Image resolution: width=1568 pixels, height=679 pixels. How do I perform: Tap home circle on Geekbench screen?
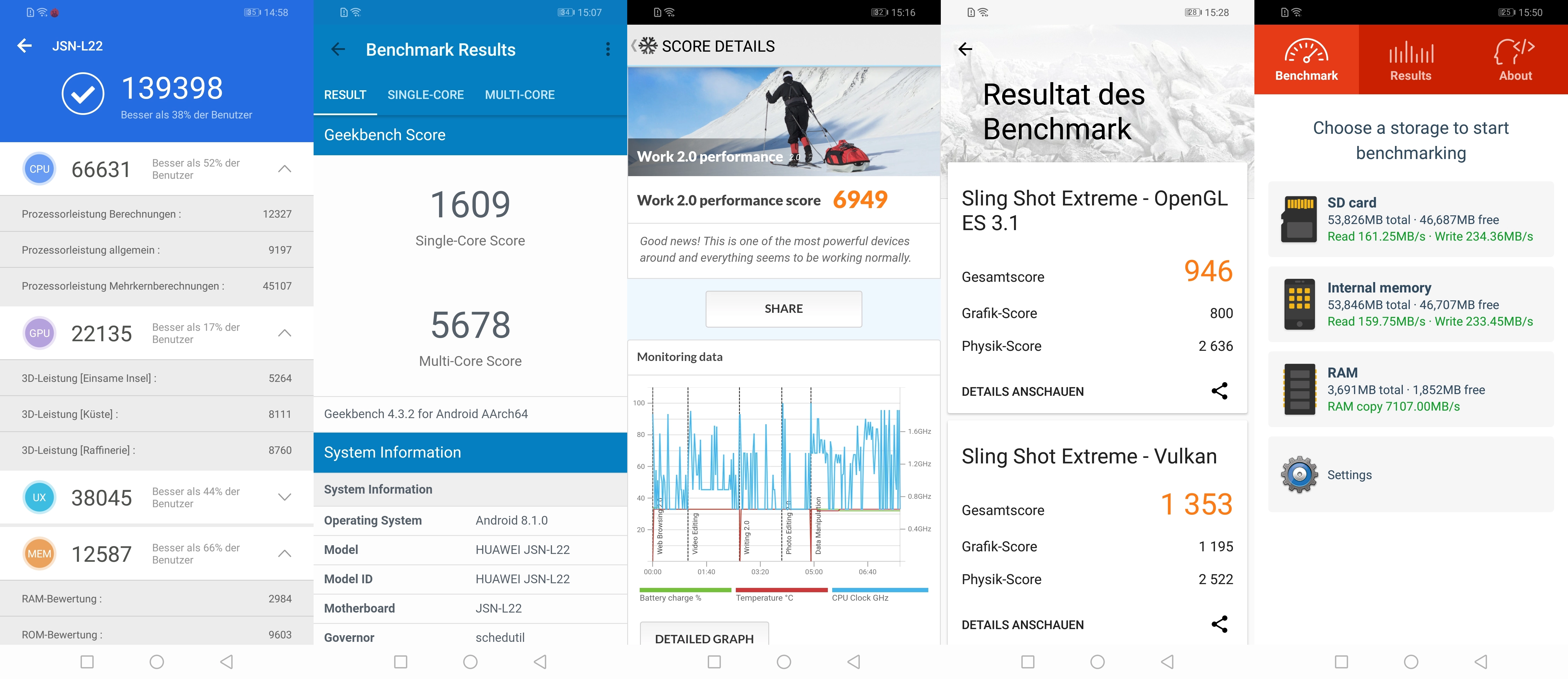click(470, 661)
